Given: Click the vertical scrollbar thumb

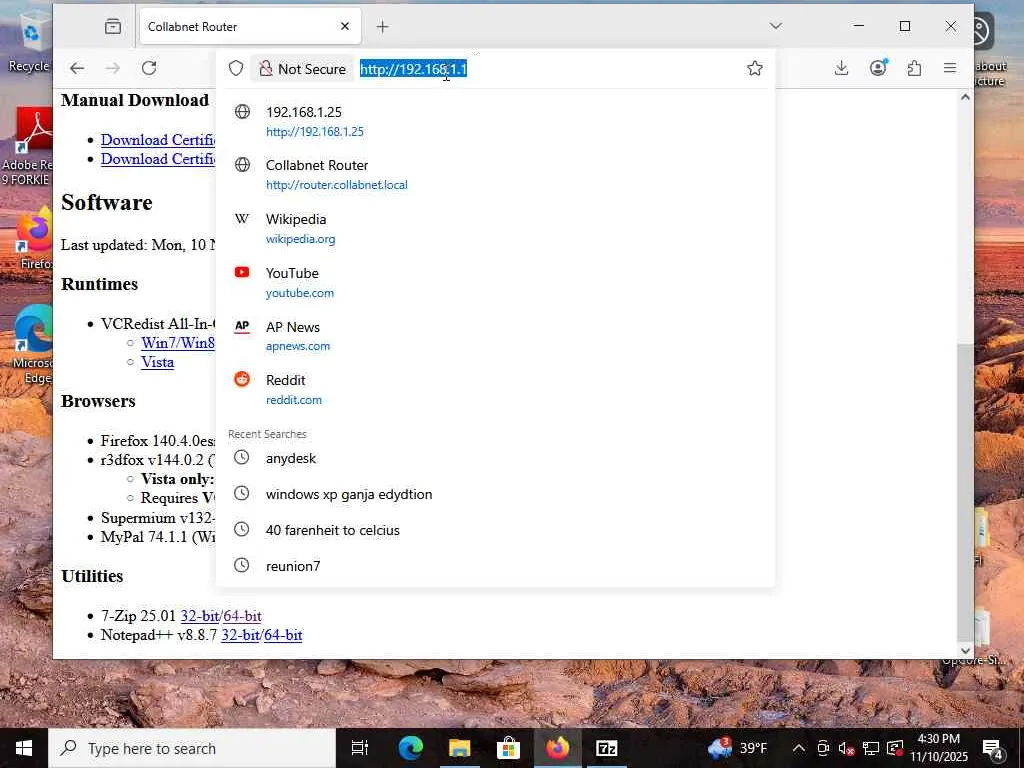Looking at the screenshot, I should tap(965, 491).
